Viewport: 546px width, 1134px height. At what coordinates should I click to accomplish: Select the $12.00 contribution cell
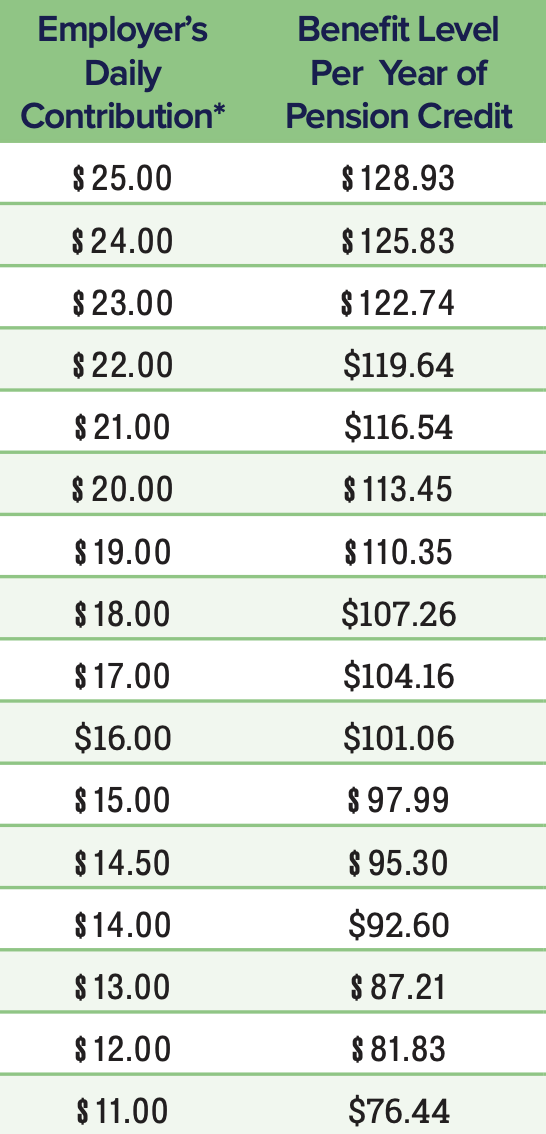(123, 1049)
